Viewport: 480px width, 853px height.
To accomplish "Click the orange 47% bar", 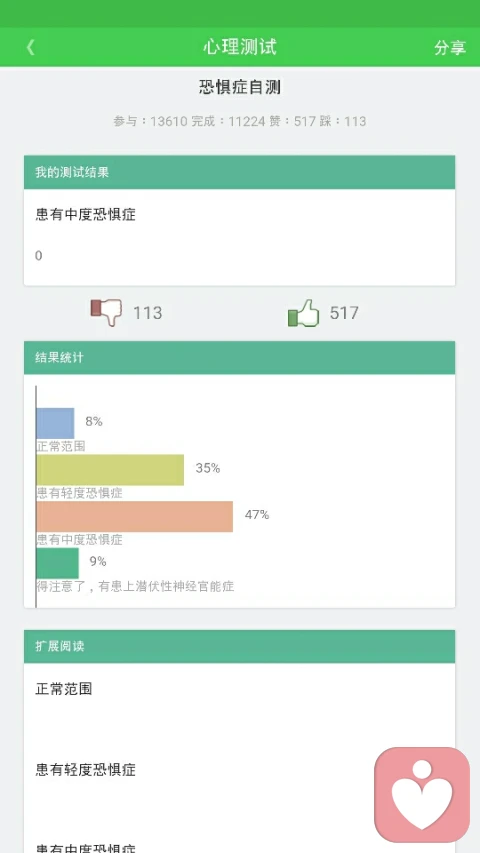I will click(x=134, y=516).
